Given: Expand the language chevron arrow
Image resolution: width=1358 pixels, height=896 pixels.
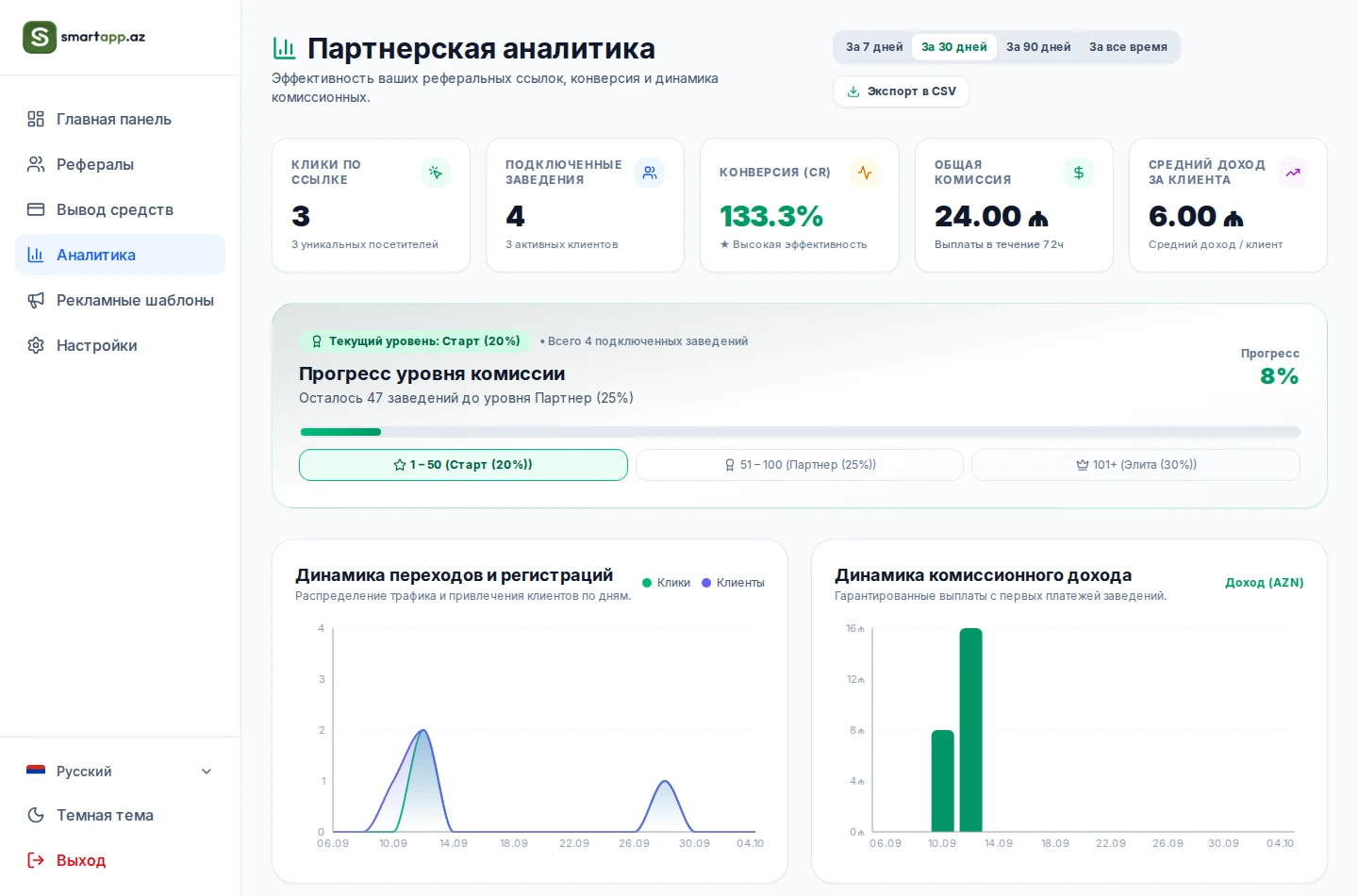Looking at the screenshot, I should tap(207, 772).
